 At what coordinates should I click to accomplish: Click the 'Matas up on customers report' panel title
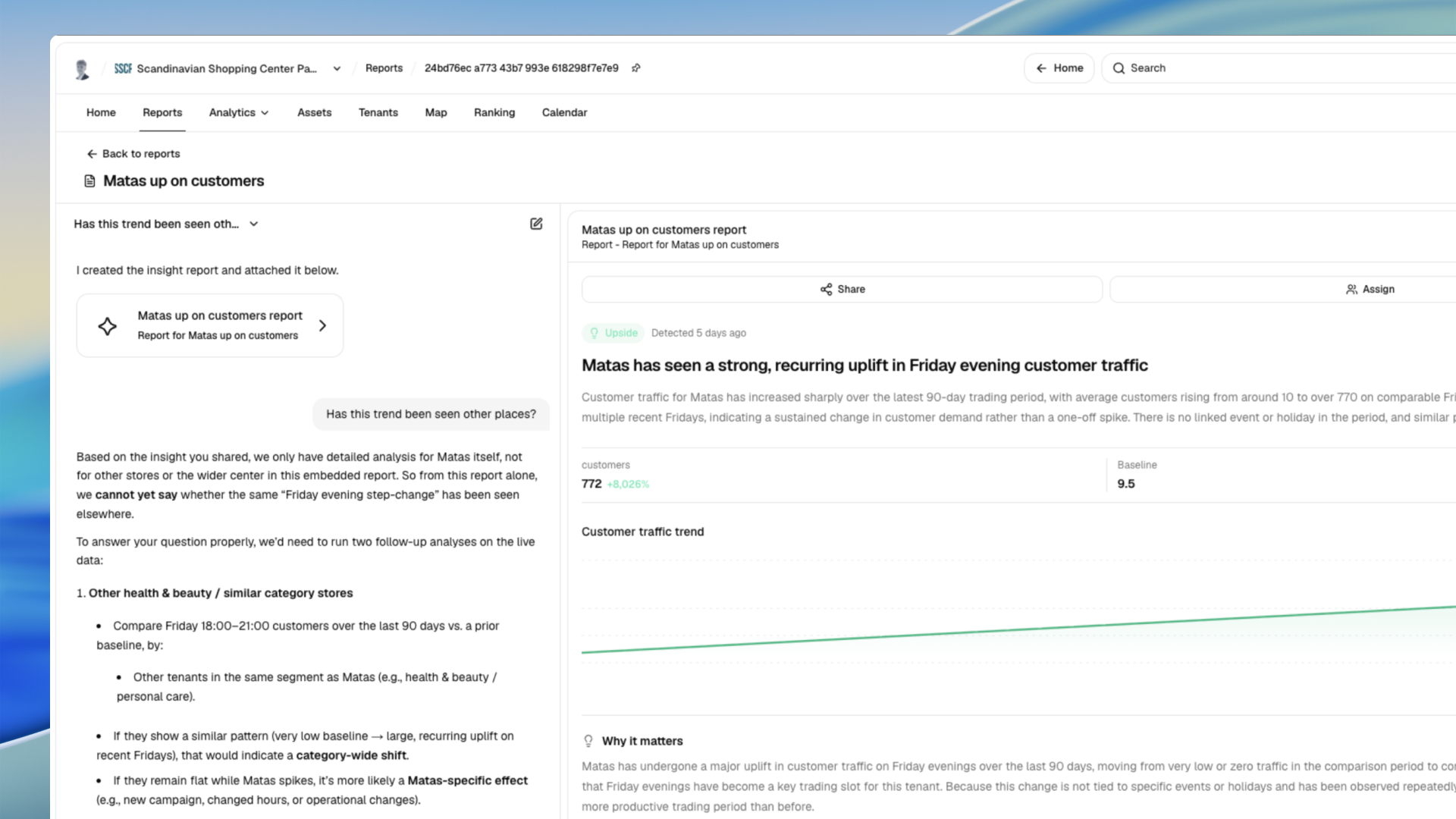(x=664, y=230)
